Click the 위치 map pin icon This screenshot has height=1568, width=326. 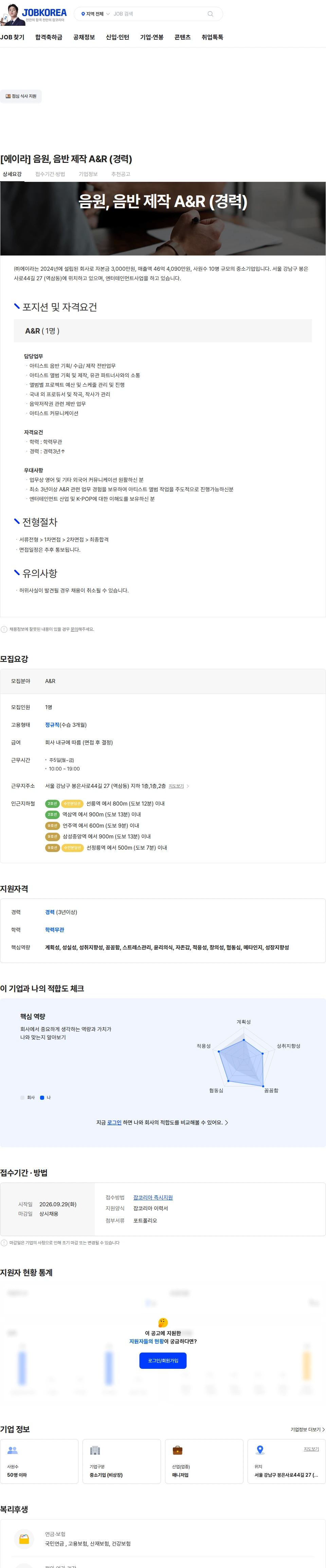[260, 1450]
